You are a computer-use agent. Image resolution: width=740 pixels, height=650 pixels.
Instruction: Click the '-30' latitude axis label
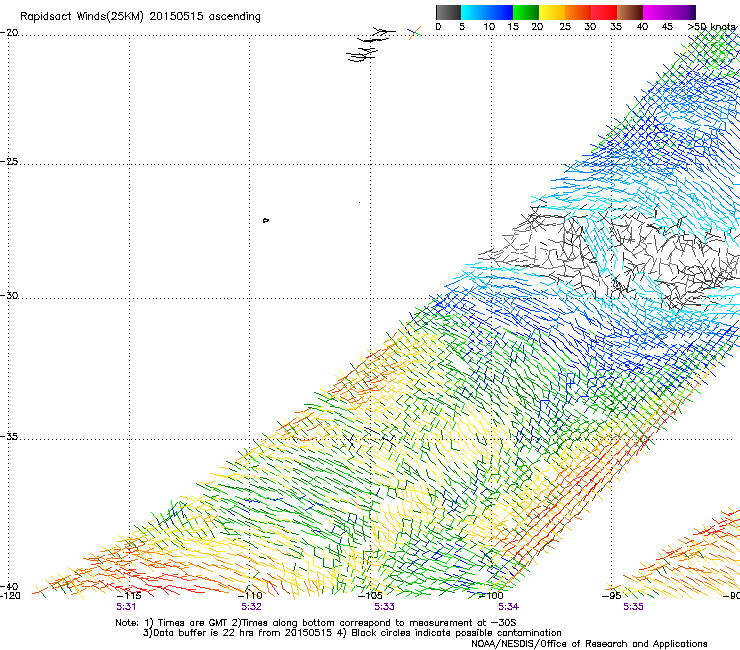pos(9,295)
